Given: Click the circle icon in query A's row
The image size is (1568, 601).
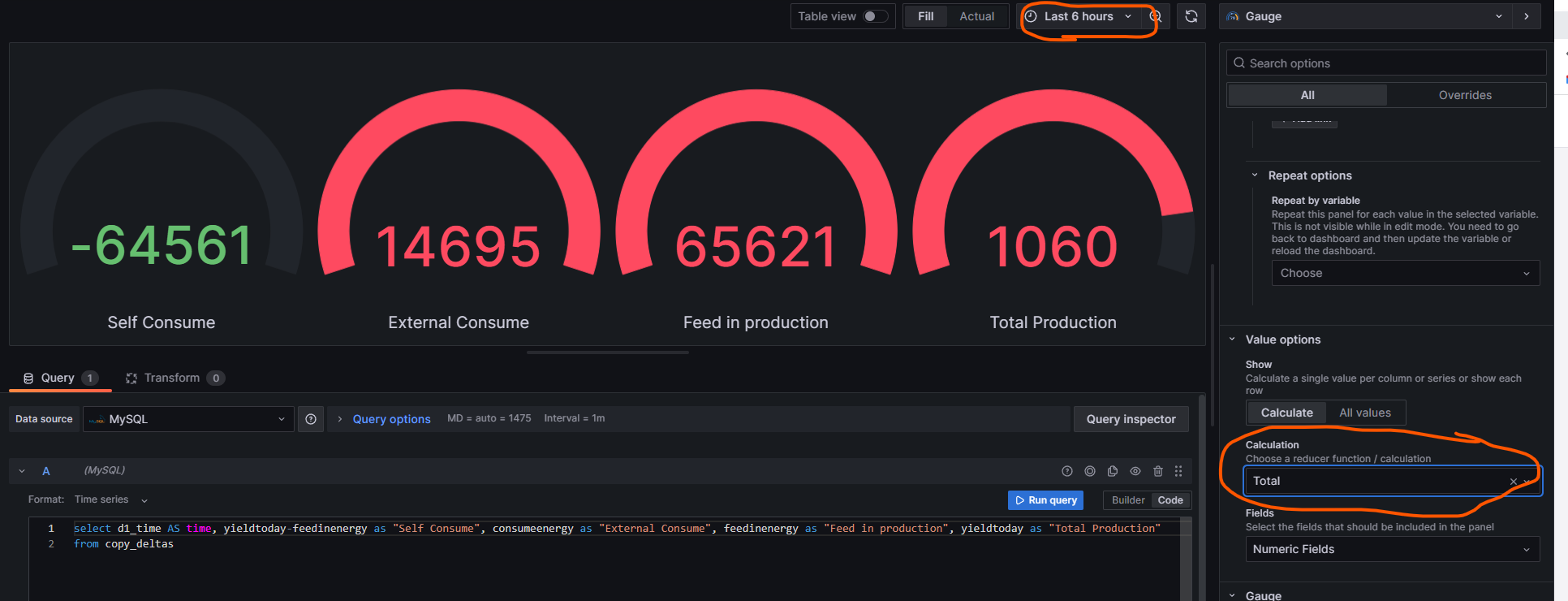Looking at the screenshot, I should click(x=1090, y=471).
